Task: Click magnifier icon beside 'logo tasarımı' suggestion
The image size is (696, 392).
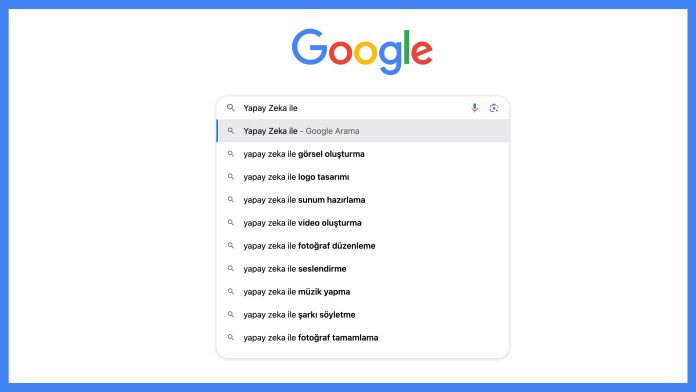Action: (230, 177)
